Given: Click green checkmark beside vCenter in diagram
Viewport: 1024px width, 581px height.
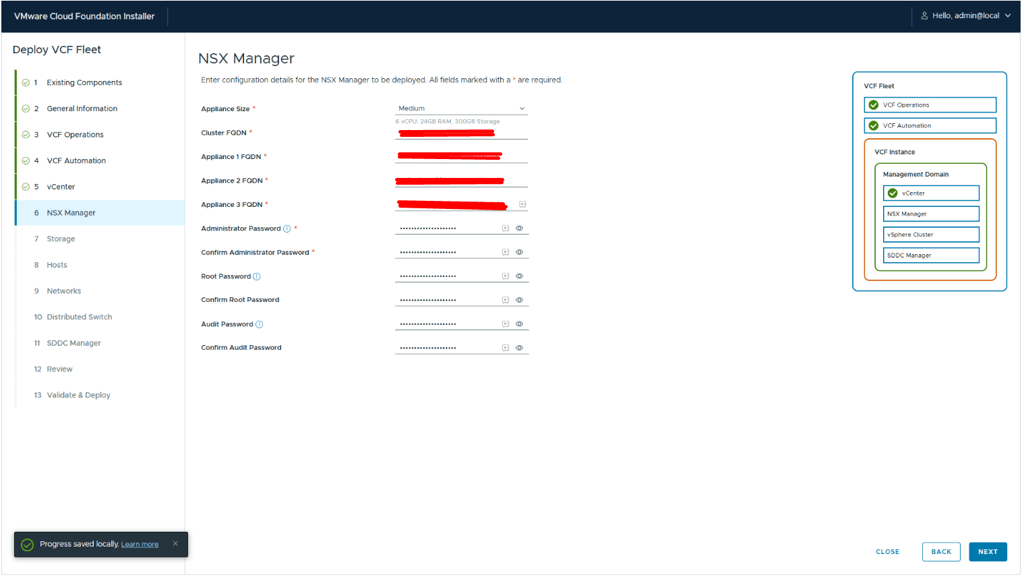Looking at the screenshot, I should click(x=894, y=194).
